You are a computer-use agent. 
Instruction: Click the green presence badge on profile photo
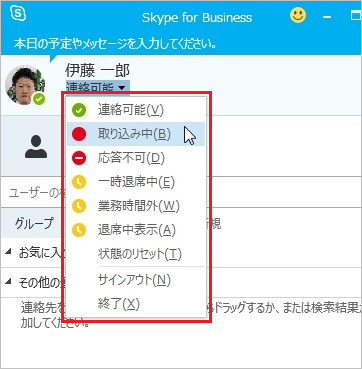39,99
